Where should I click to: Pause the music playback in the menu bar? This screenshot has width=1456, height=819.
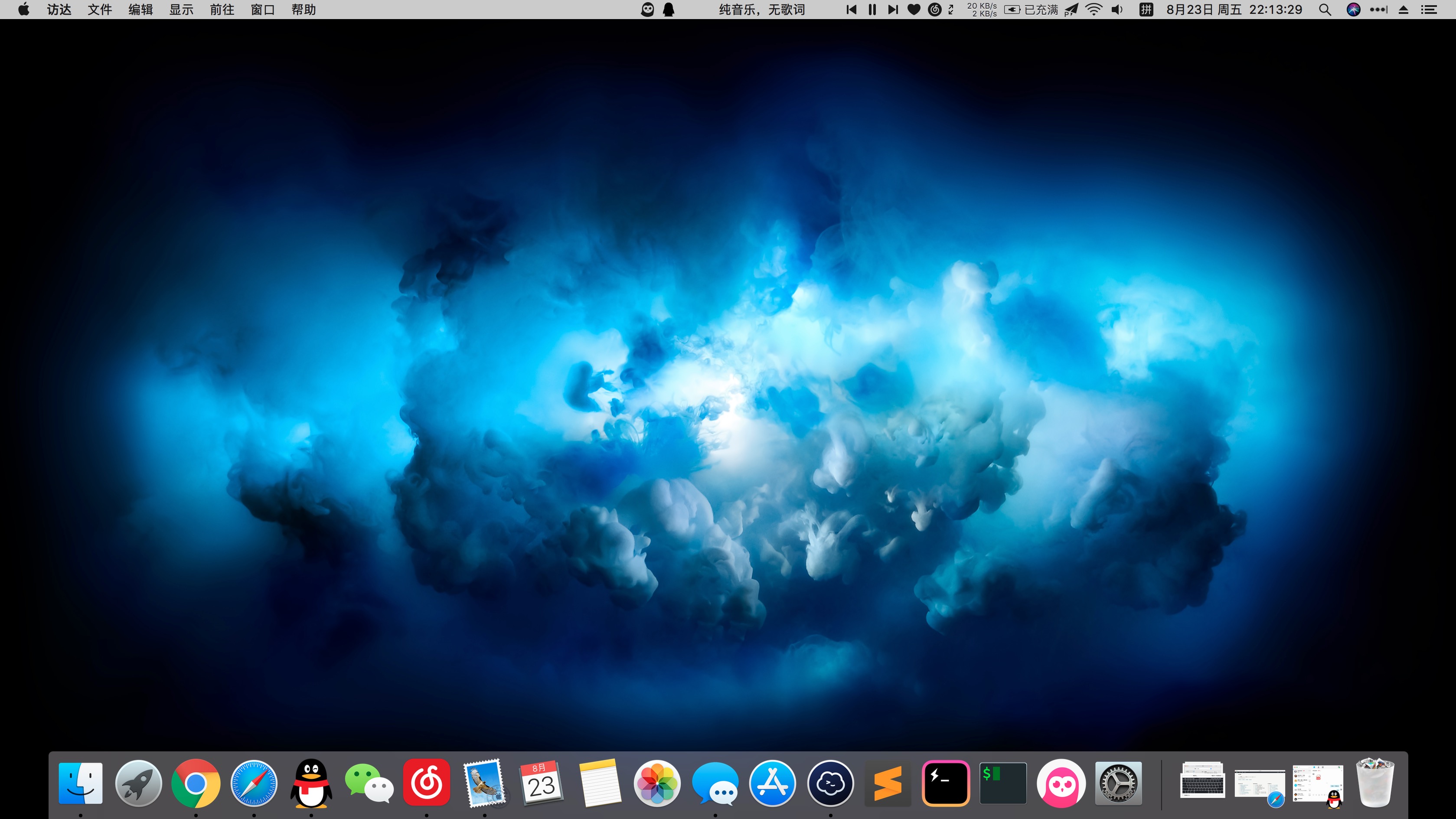point(872,10)
